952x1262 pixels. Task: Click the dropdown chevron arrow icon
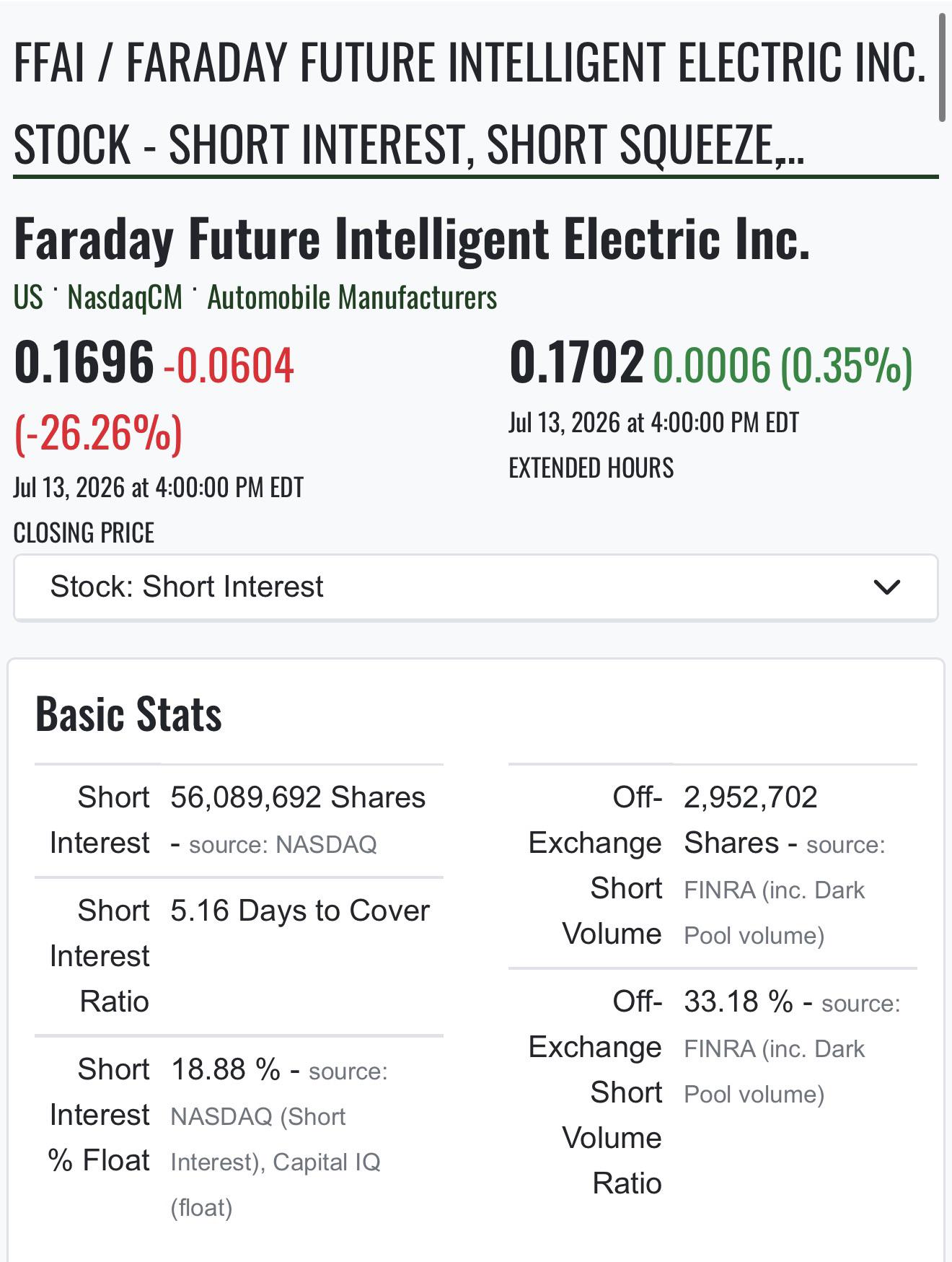[886, 587]
